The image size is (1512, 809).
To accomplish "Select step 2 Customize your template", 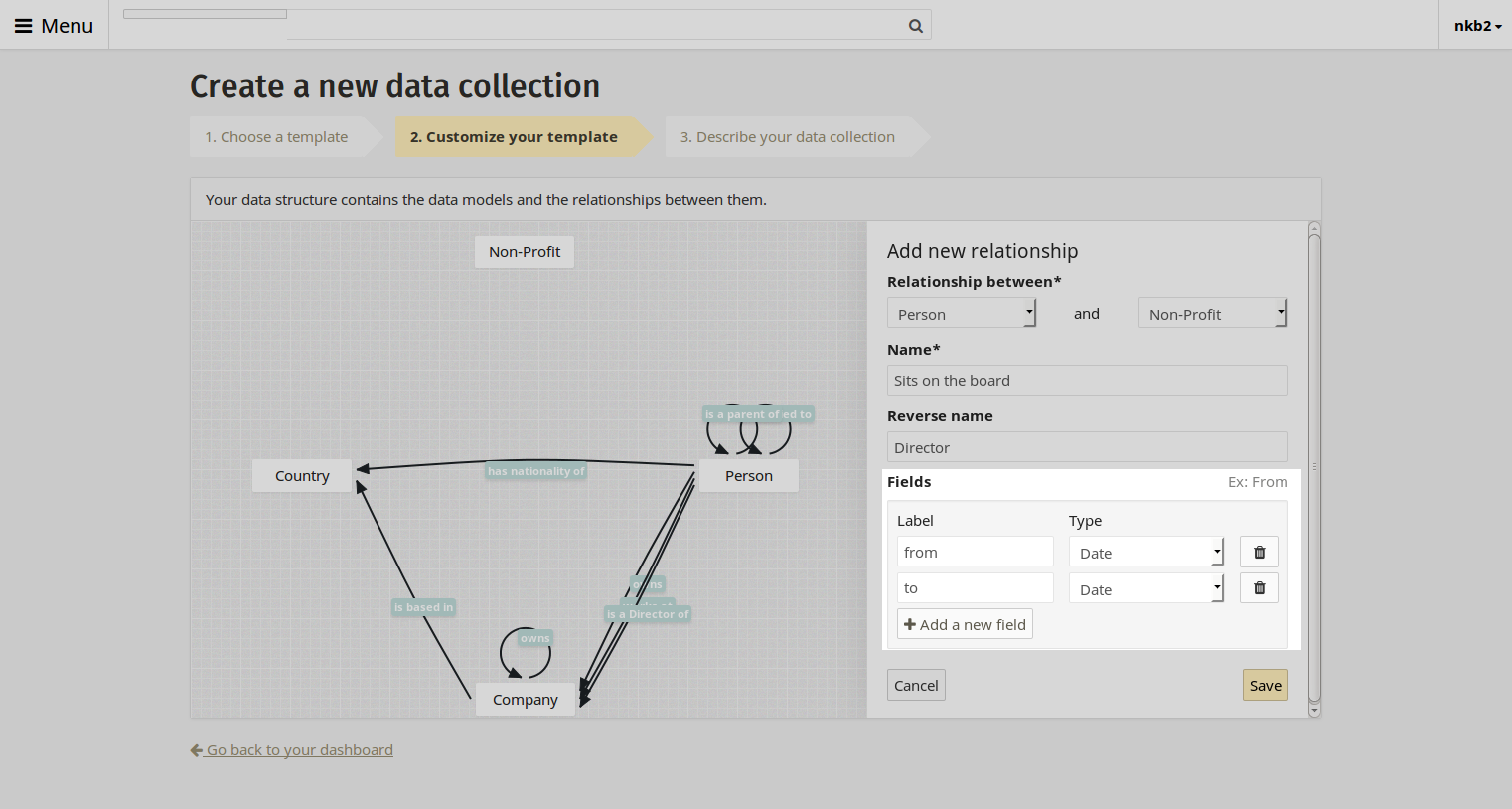I will [514, 137].
